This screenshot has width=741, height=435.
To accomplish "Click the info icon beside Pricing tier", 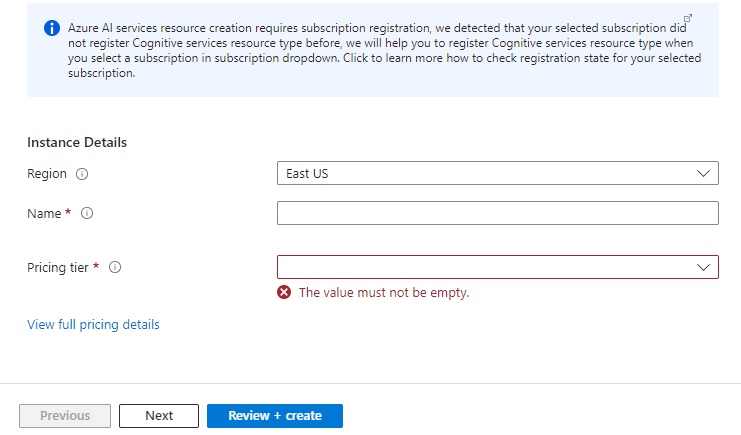I will pos(115,267).
